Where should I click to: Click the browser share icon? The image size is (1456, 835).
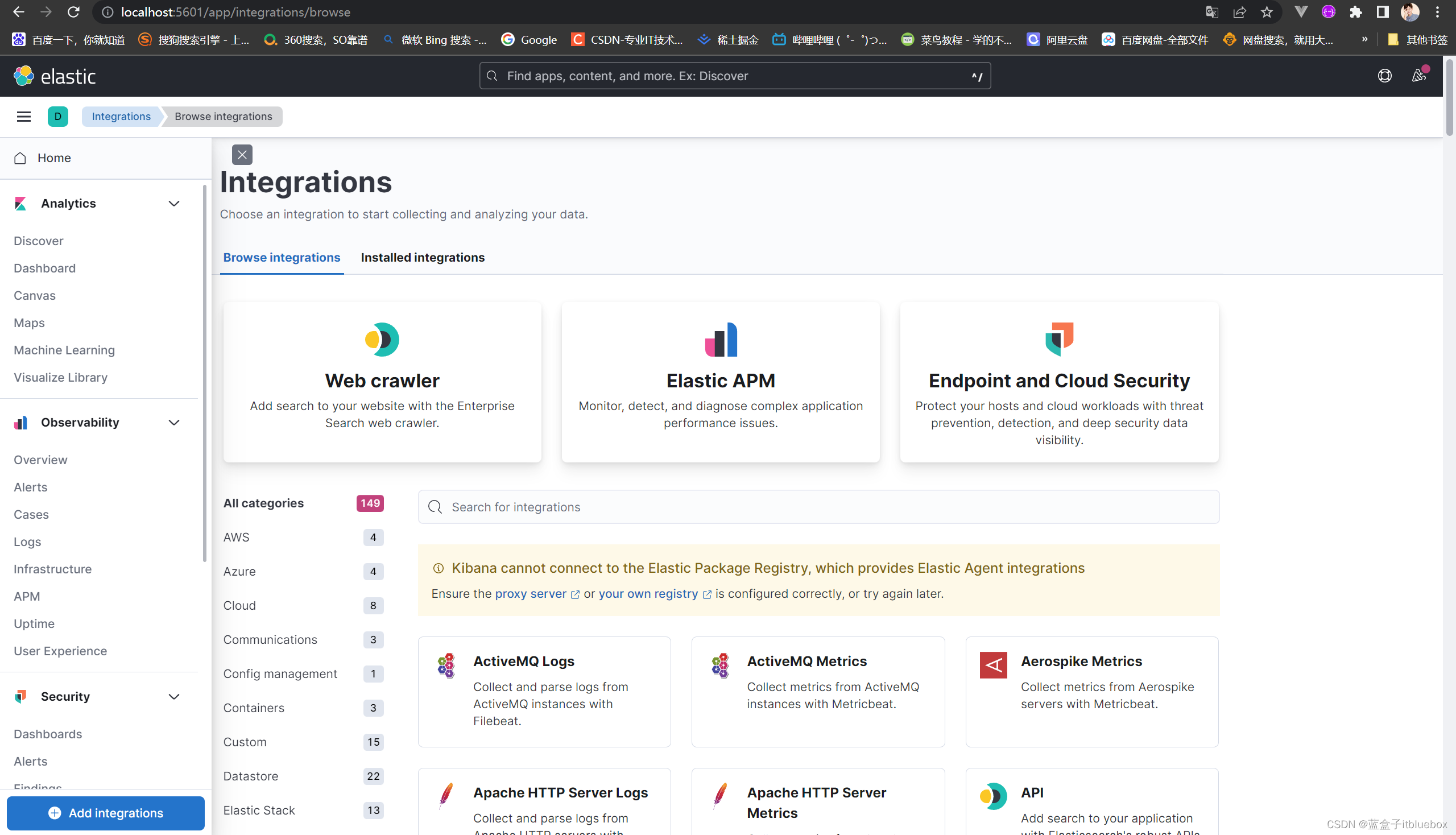coord(1239,12)
